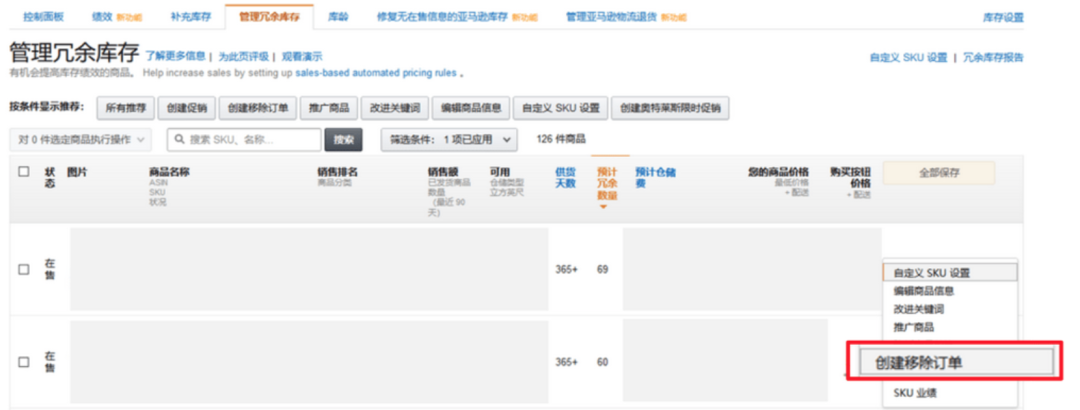Filter by 编辑商品信息 button

pyautogui.click(x=471, y=108)
